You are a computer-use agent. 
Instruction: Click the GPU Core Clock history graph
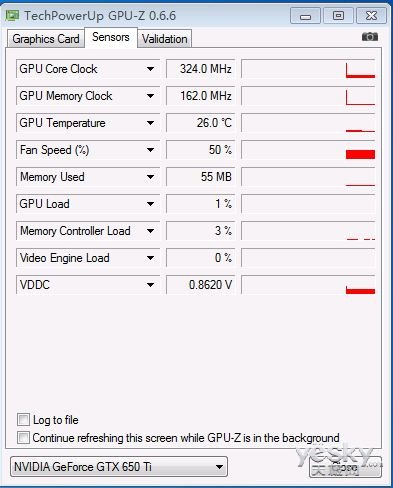click(308, 69)
